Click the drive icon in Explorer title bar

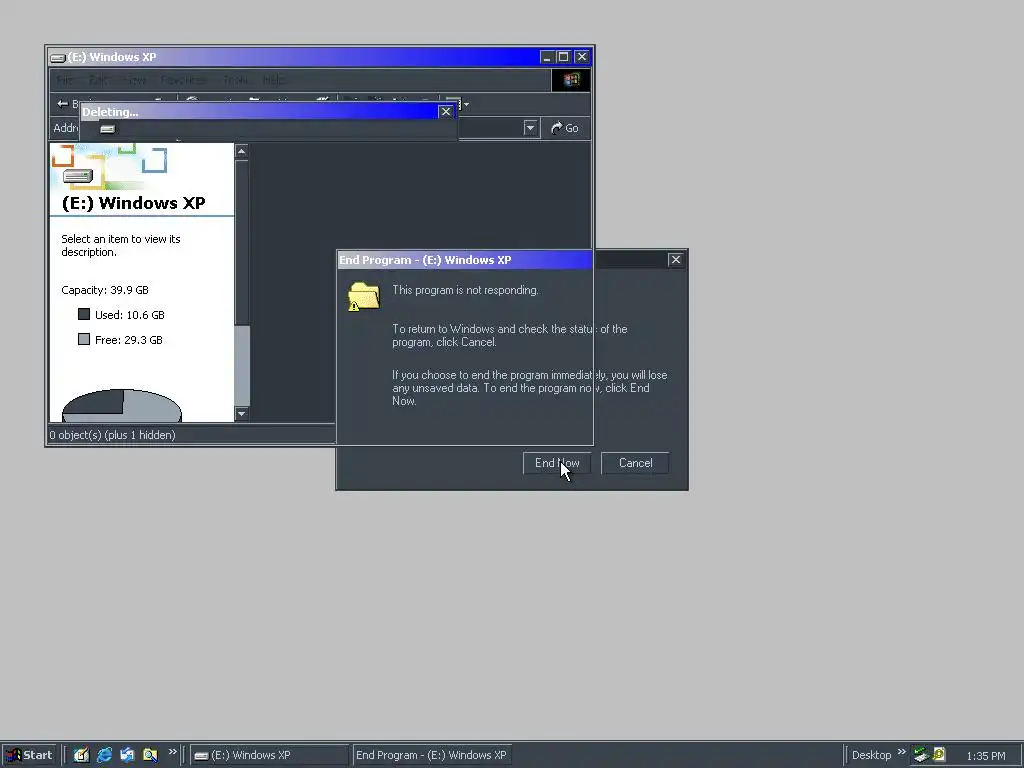point(57,57)
